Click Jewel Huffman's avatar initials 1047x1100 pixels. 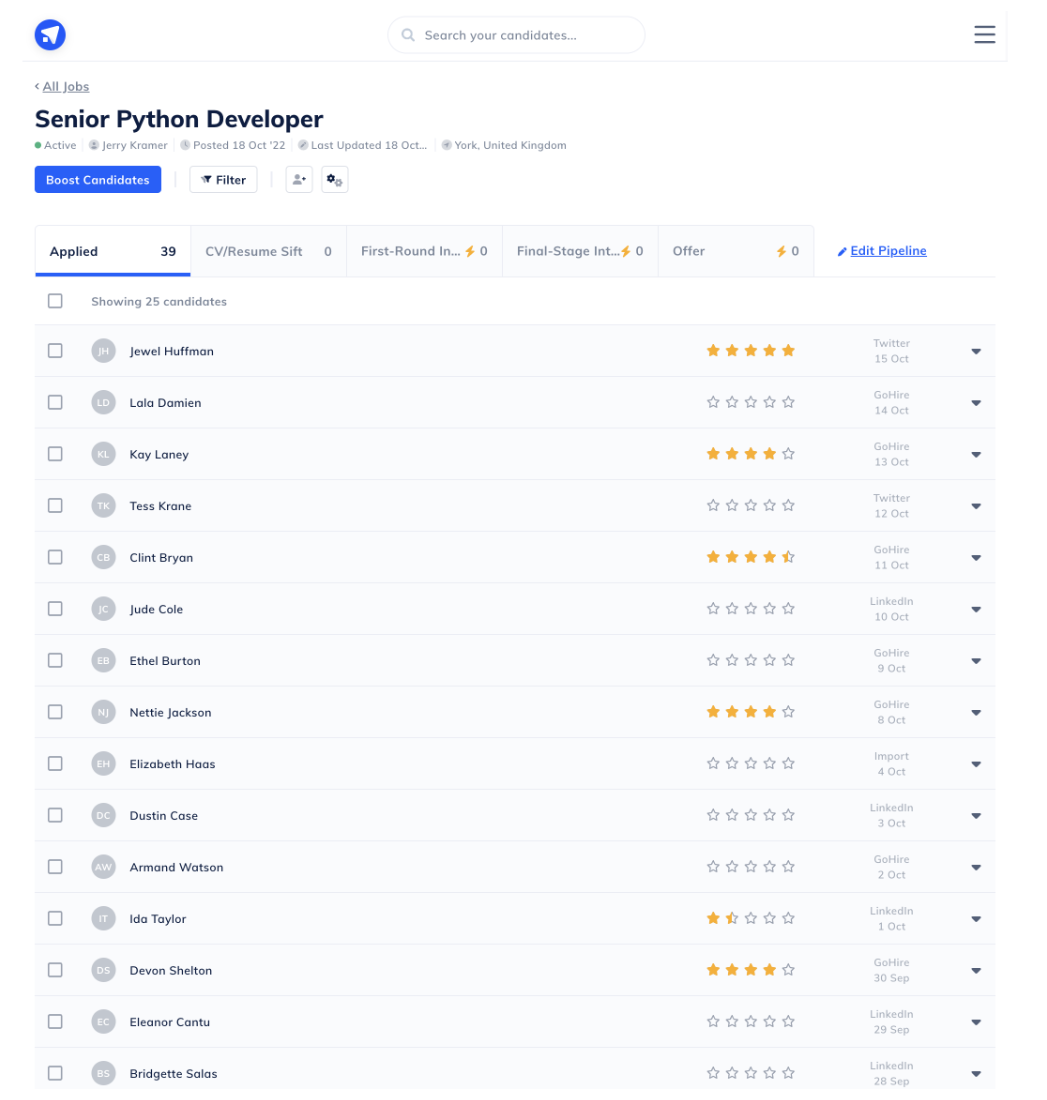[103, 351]
